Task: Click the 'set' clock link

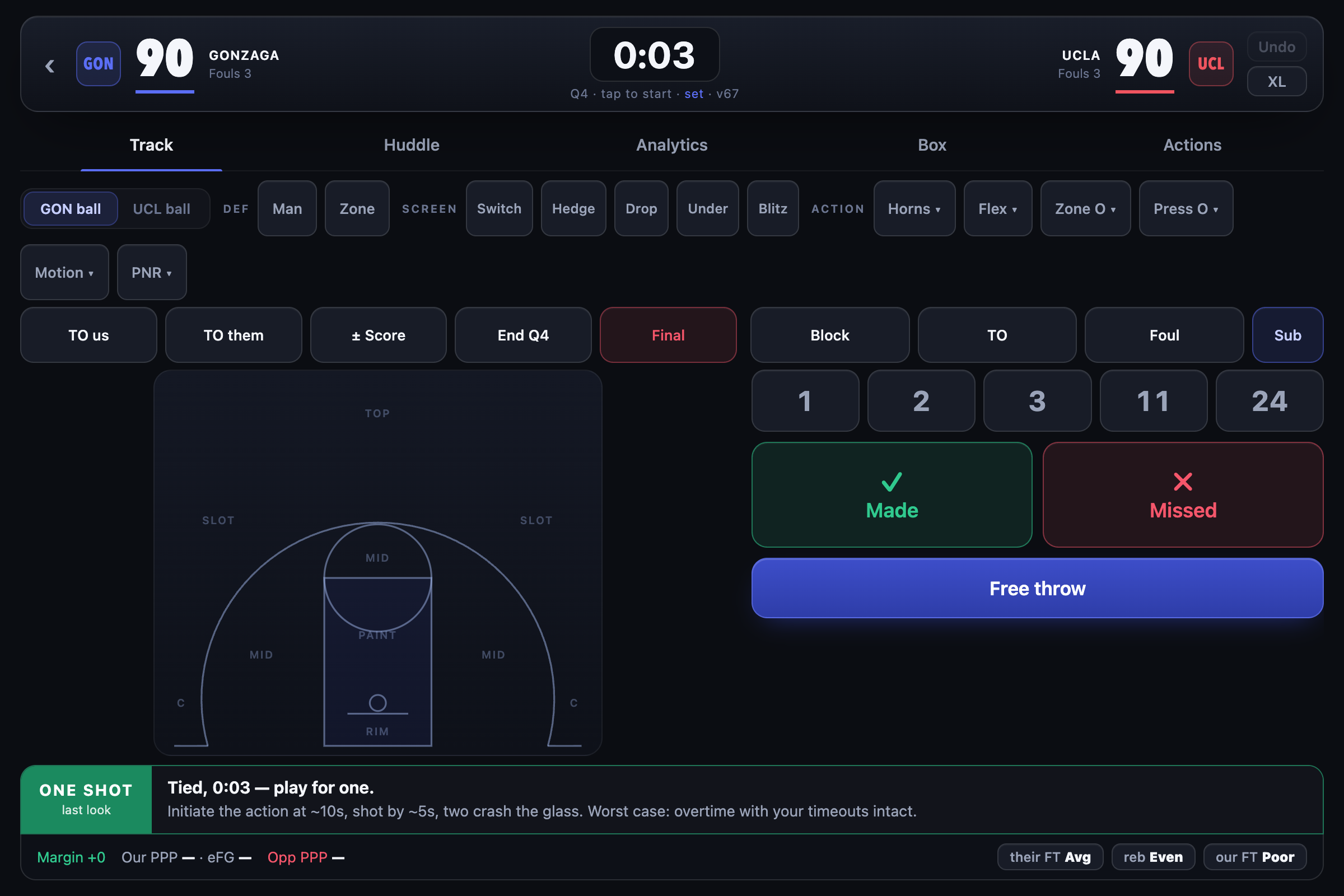Action: click(x=694, y=94)
